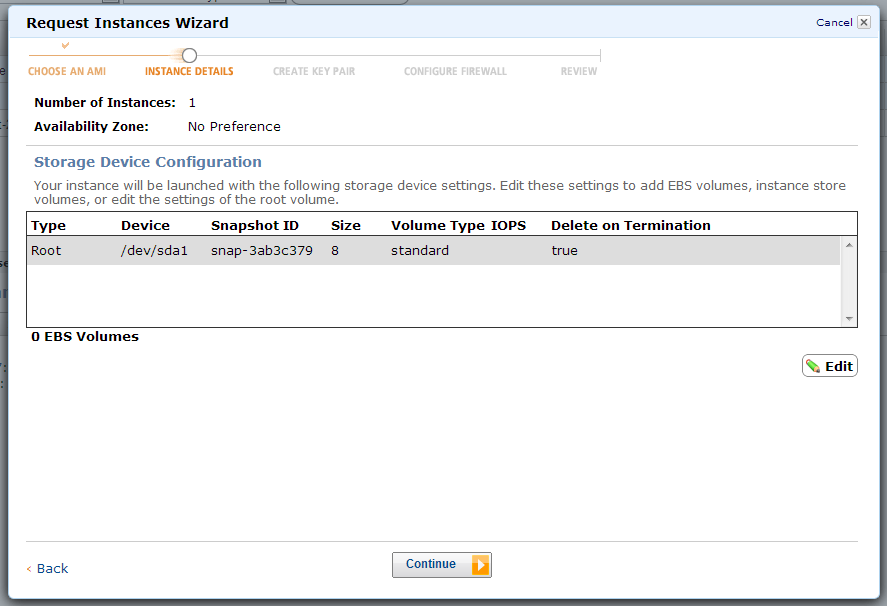Image resolution: width=887 pixels, height=606 pixels.
Task: Click the Type column header
Action: [49, 225]
